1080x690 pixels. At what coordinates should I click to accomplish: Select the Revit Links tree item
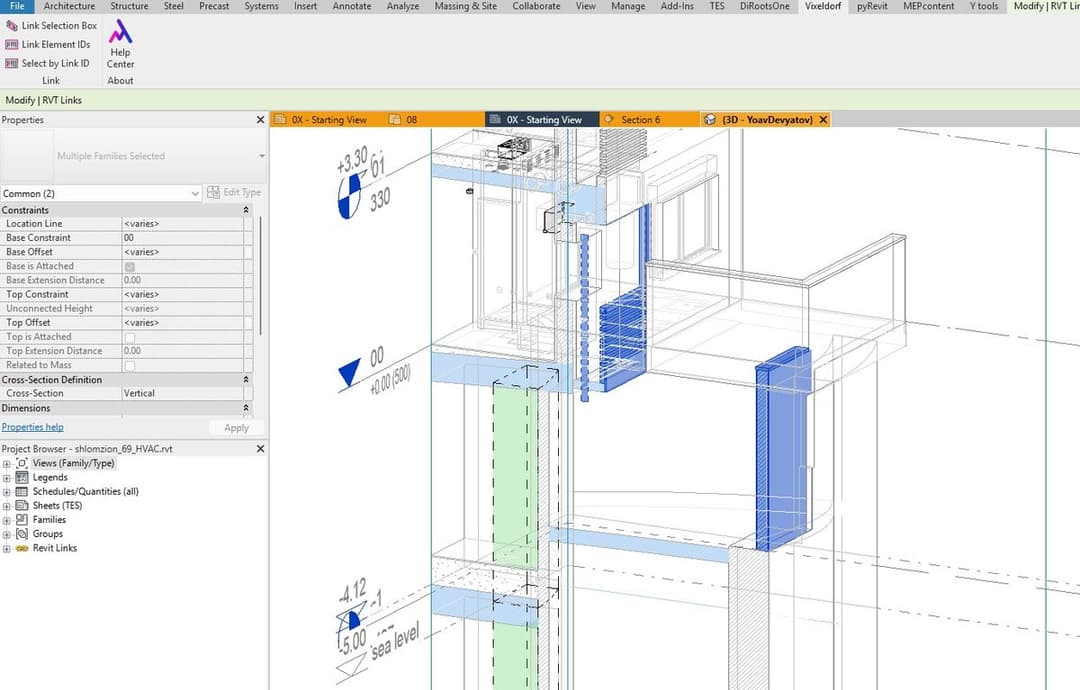(54, 548)
